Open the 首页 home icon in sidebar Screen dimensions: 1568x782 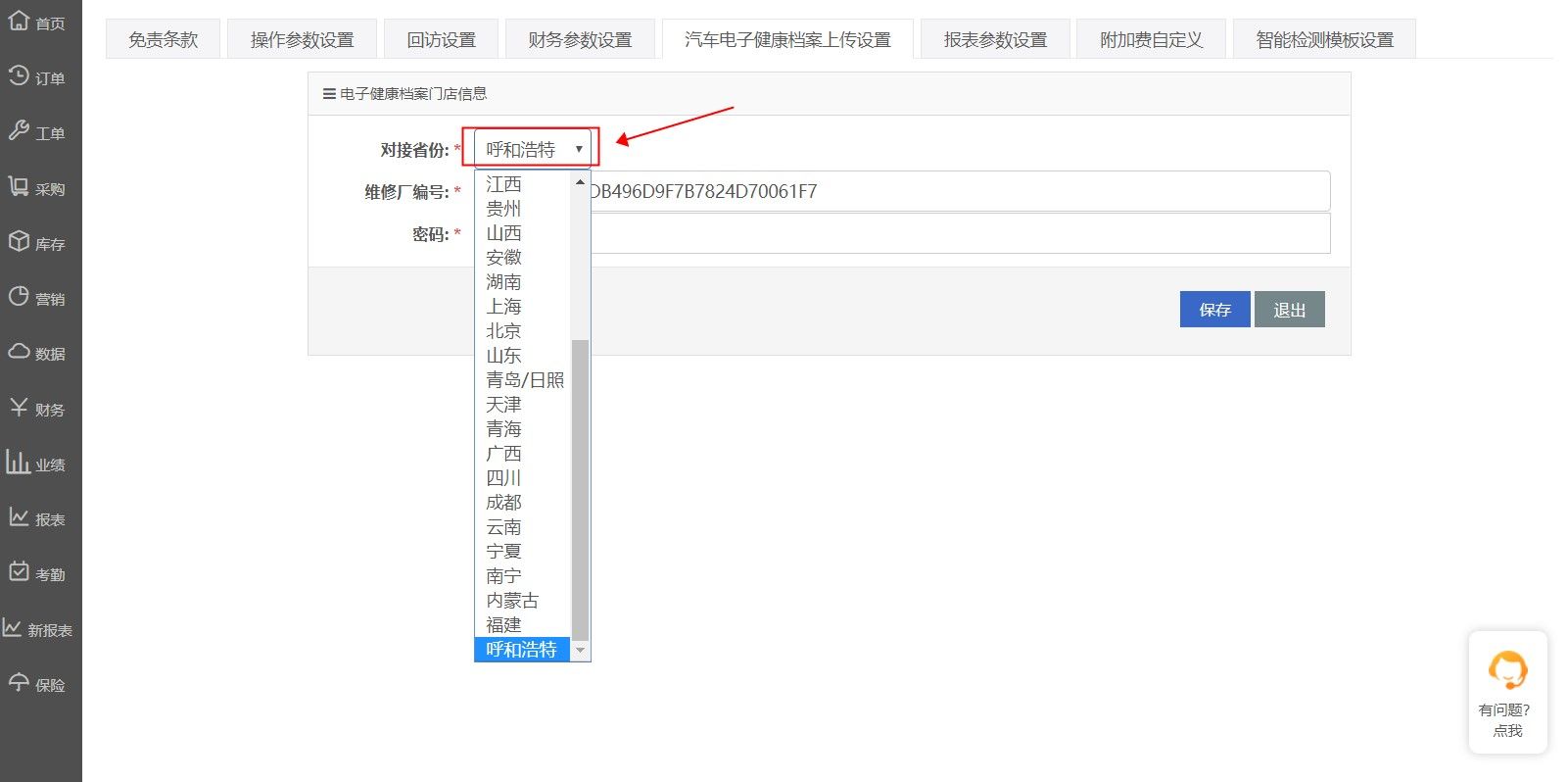[x=19, y=21]
